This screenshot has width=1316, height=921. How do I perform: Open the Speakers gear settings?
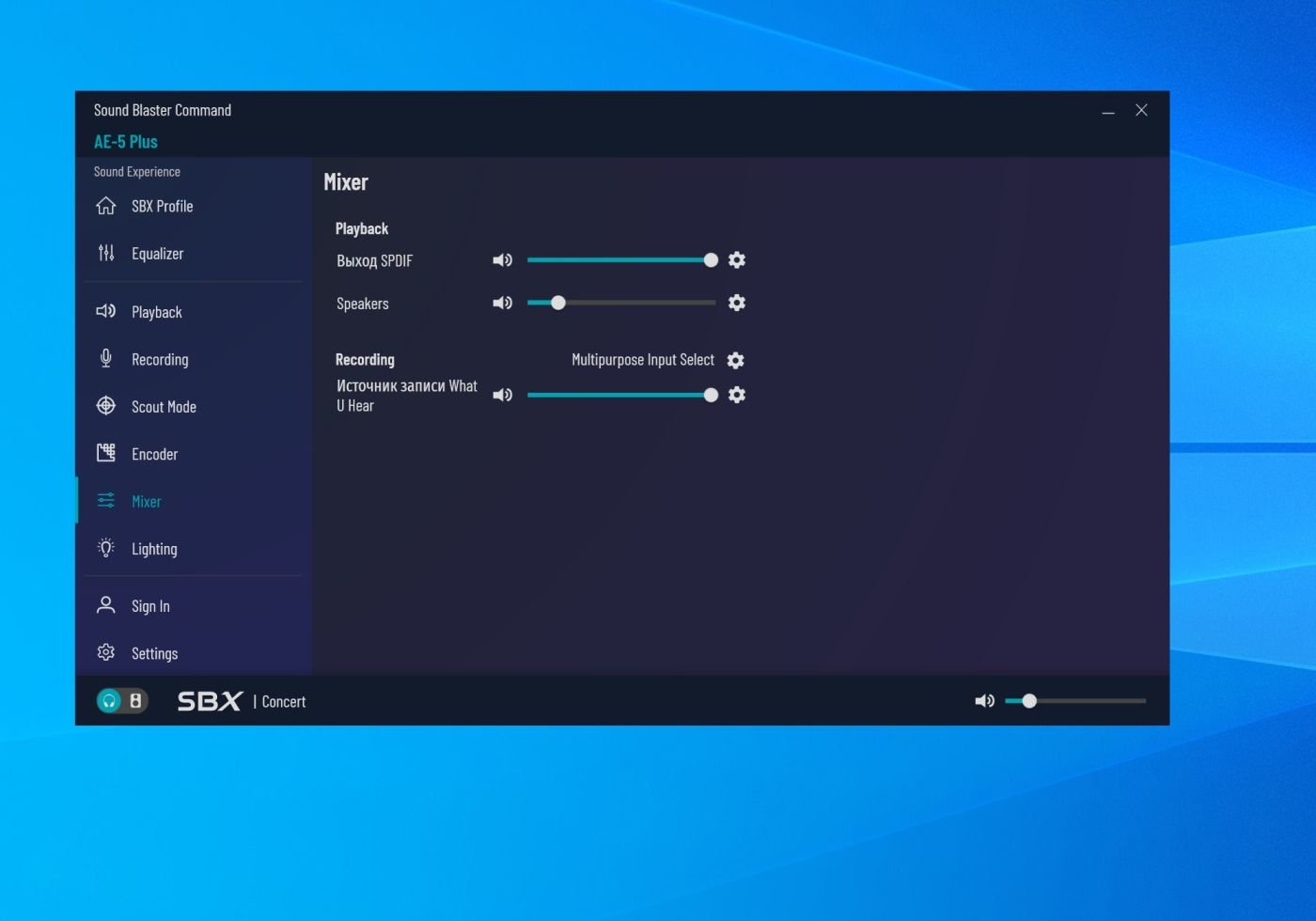pyautogui.click(x=737, y=303)
